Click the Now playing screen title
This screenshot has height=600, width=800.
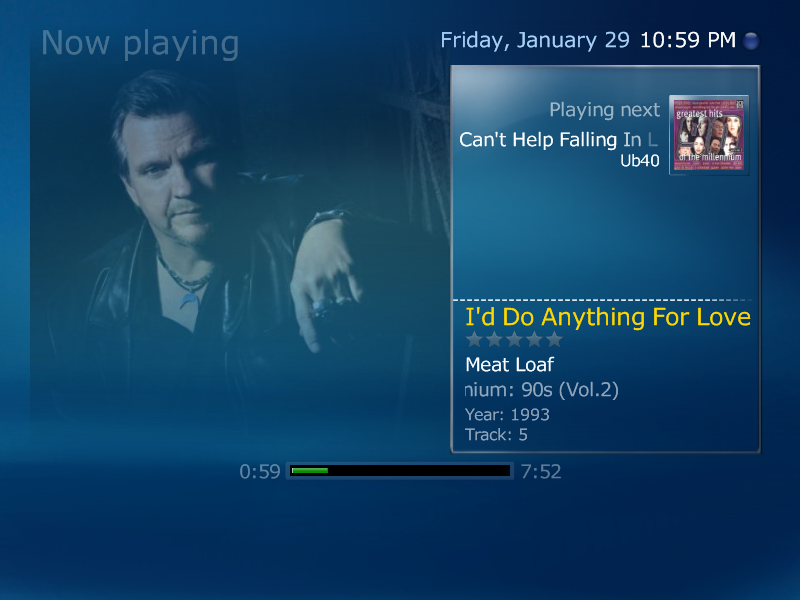[x=140, y=44]
